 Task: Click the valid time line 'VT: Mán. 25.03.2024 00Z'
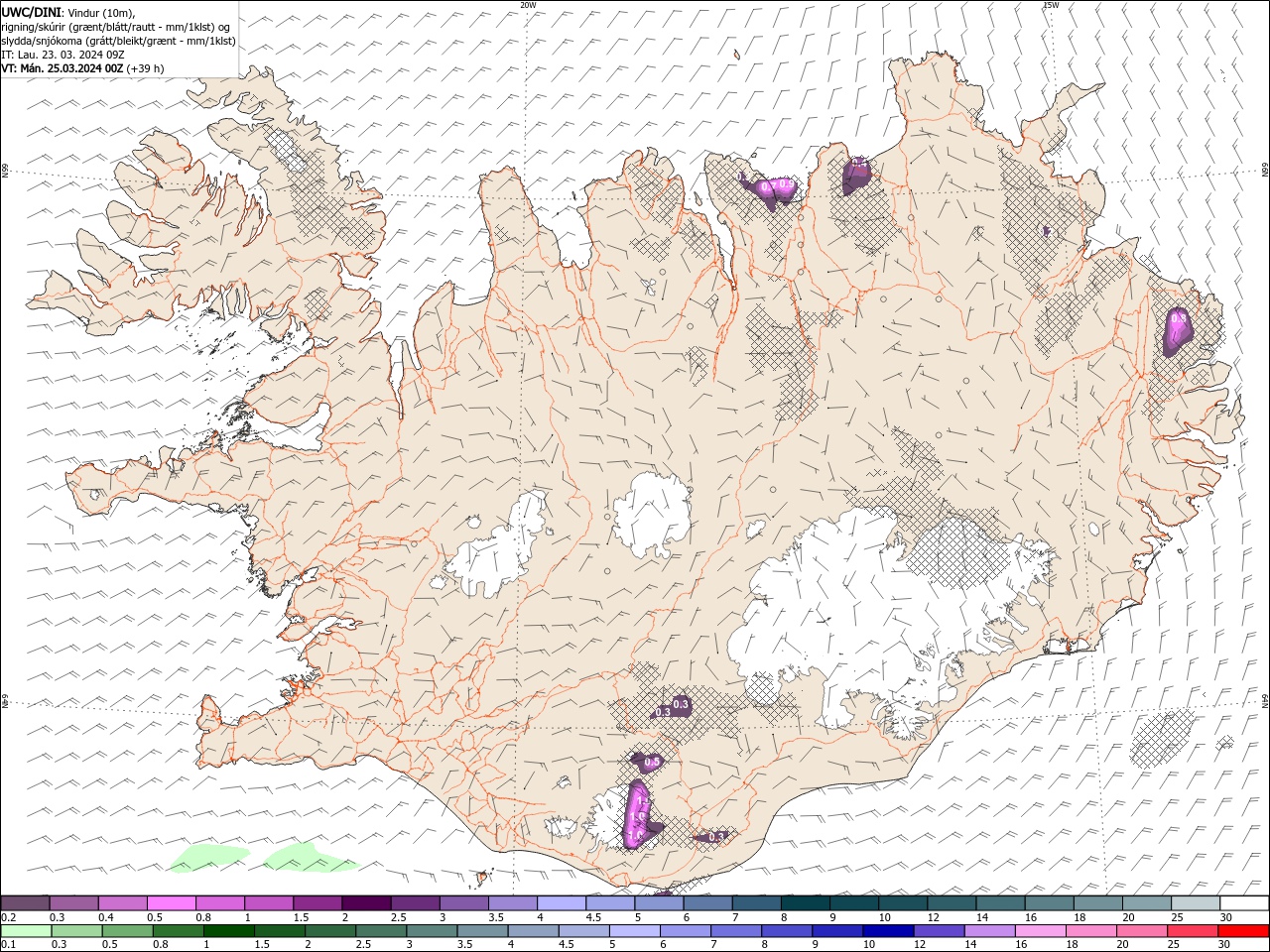point(62,68)
